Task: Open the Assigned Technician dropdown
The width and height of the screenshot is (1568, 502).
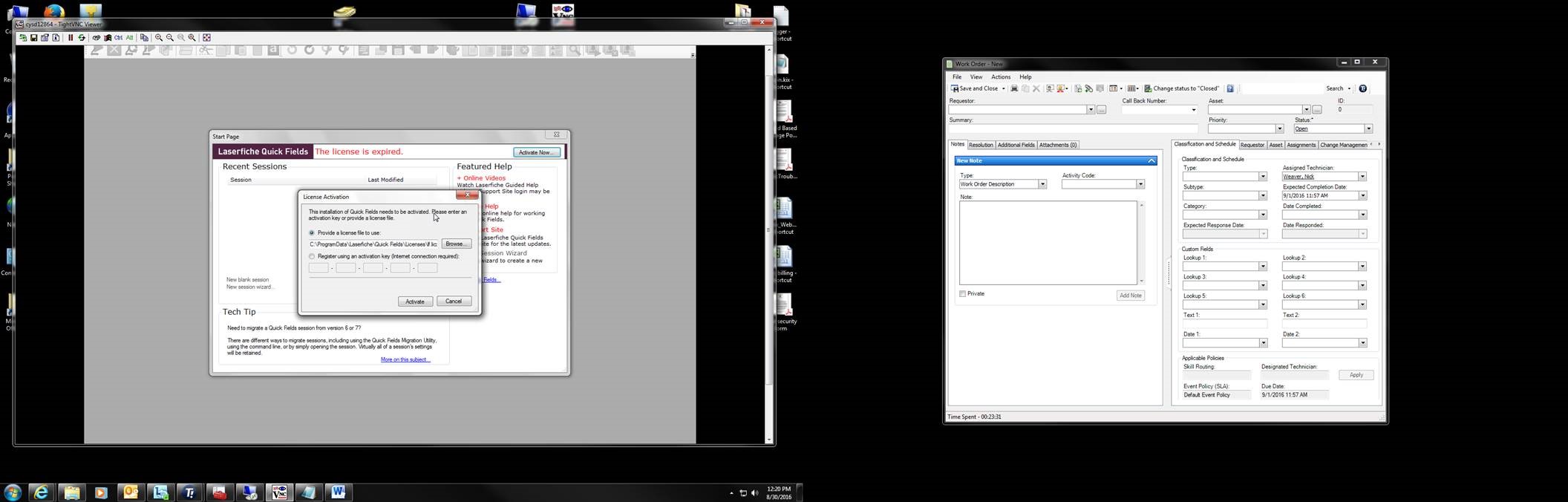Action: (x=1362, y=177)
